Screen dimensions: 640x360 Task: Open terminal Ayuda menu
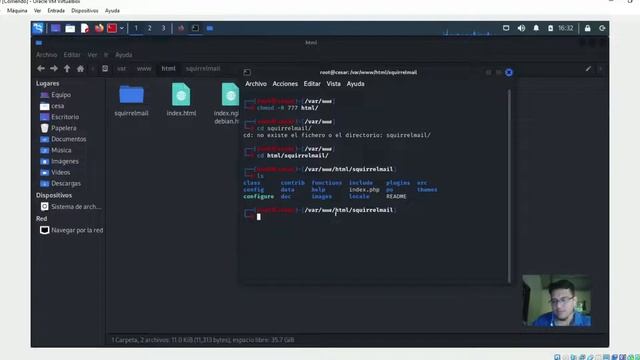356,84
